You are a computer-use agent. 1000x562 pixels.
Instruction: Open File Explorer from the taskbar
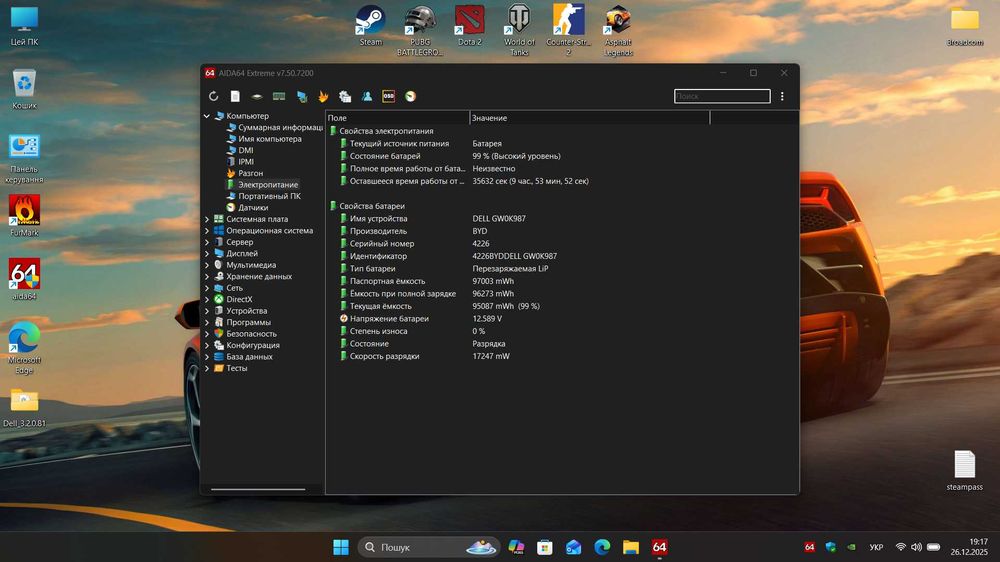coord(631,547)
